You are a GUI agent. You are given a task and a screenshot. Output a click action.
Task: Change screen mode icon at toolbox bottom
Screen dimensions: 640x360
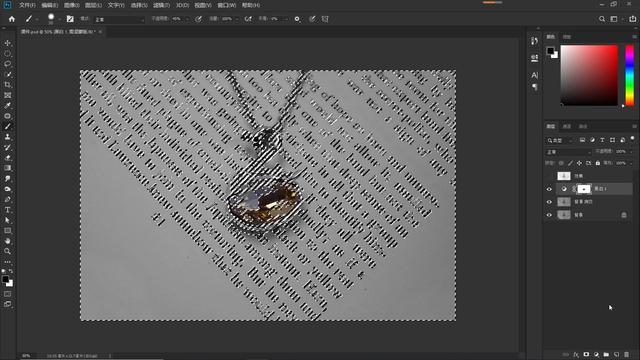point(7,304)
